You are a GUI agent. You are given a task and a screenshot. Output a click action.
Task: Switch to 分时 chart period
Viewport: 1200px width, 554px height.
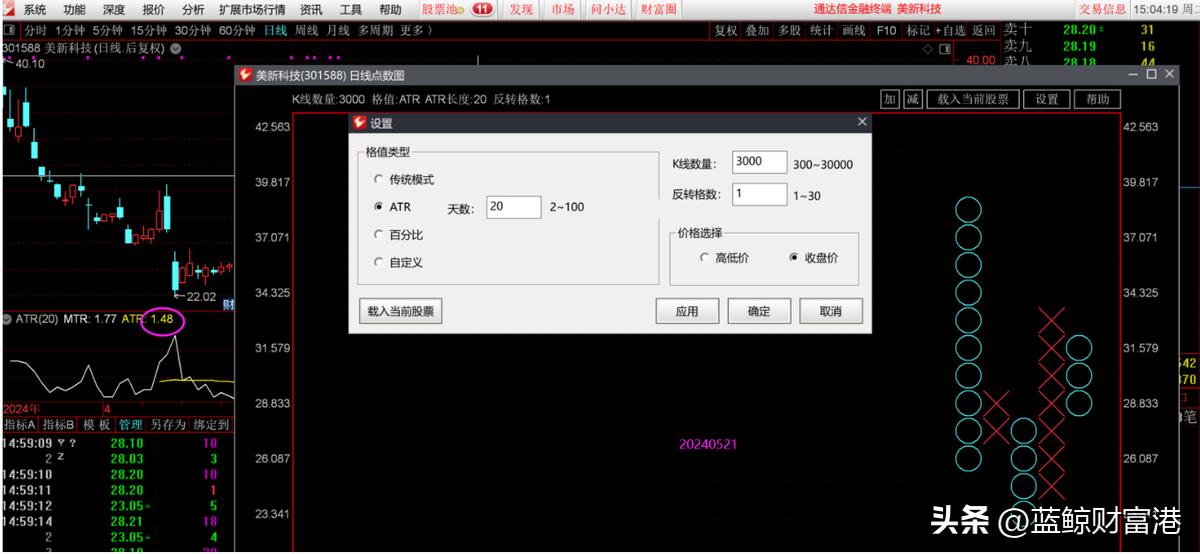coord(35,30)
